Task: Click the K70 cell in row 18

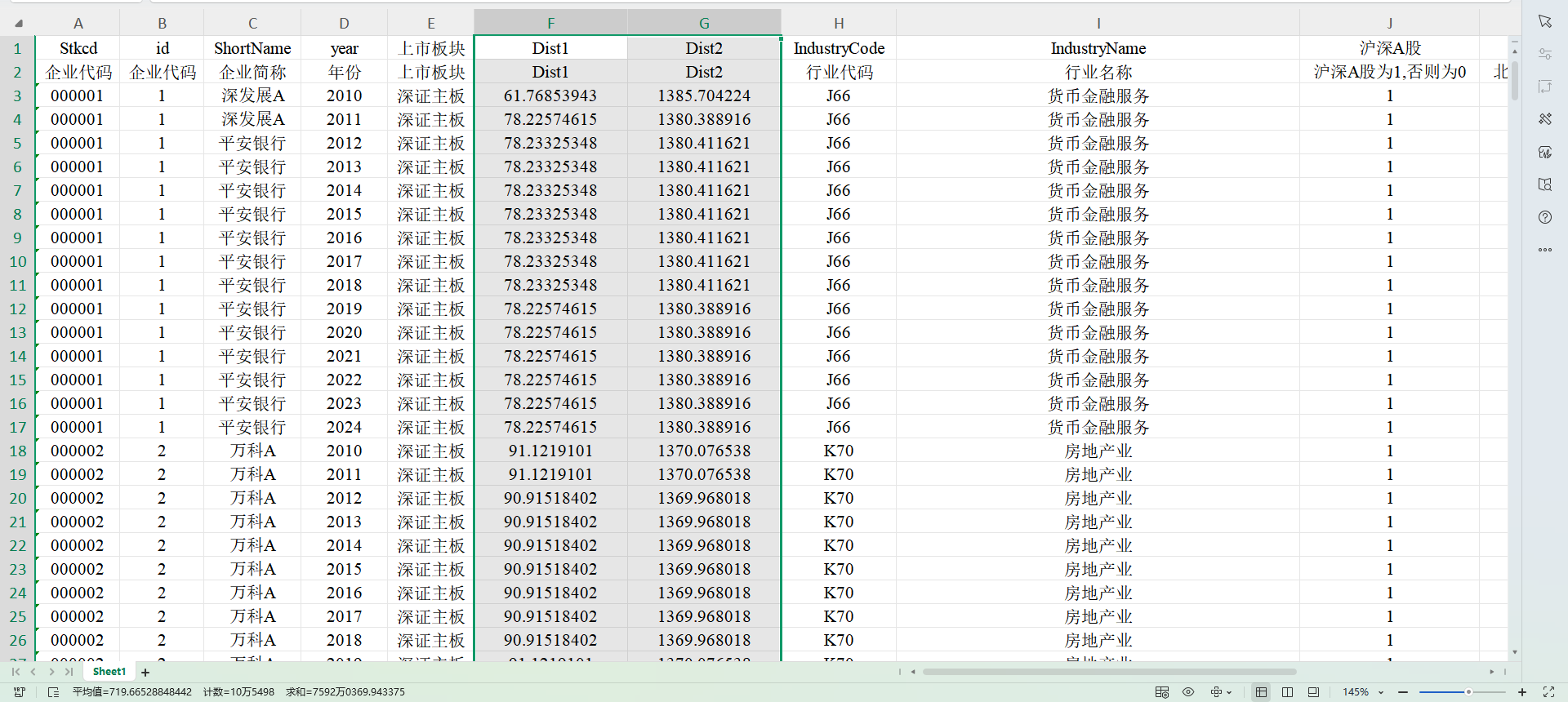Action: click(839, 451)
